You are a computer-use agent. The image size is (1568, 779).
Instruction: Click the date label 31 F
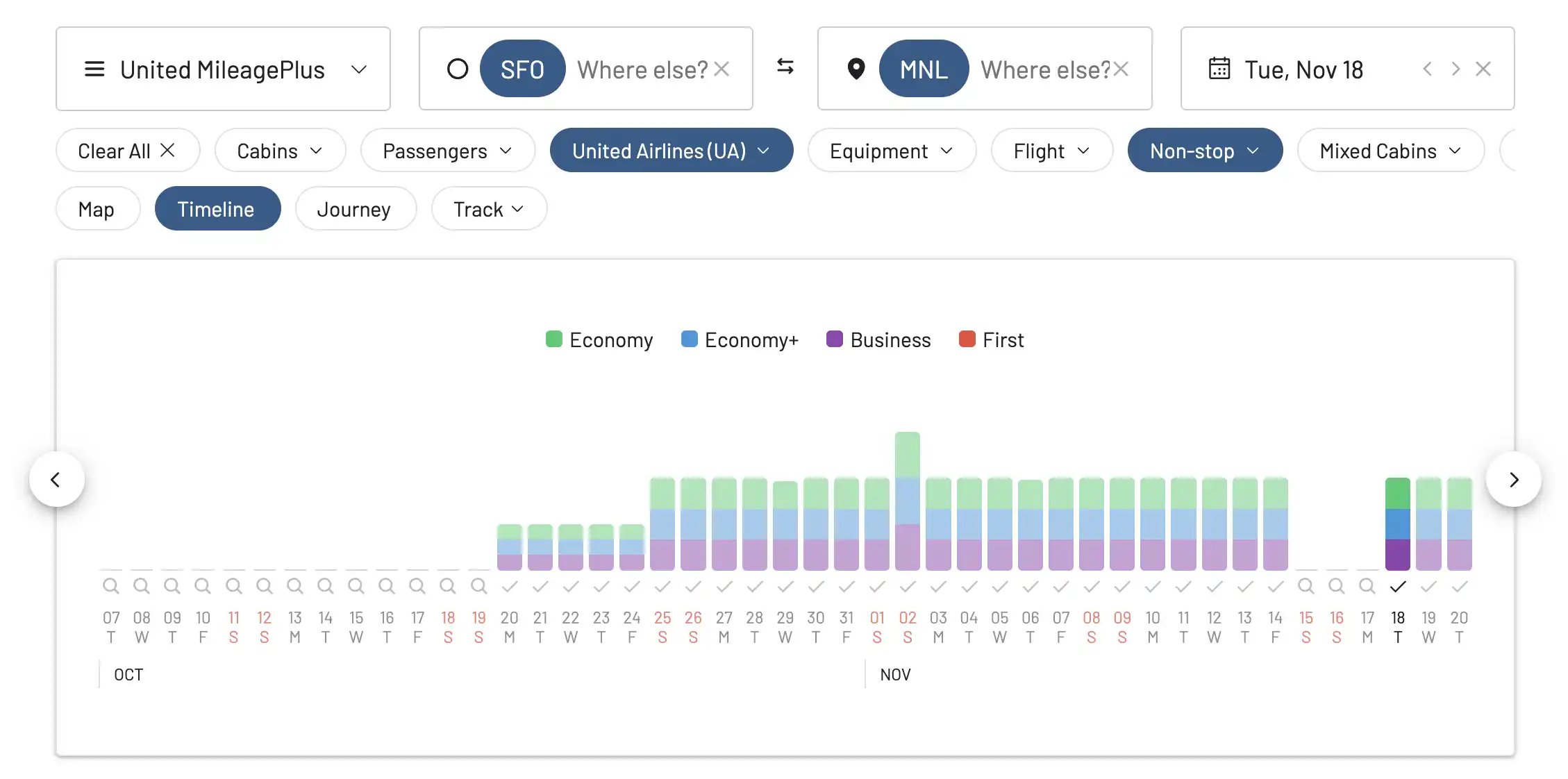click(x=846, y=627)
